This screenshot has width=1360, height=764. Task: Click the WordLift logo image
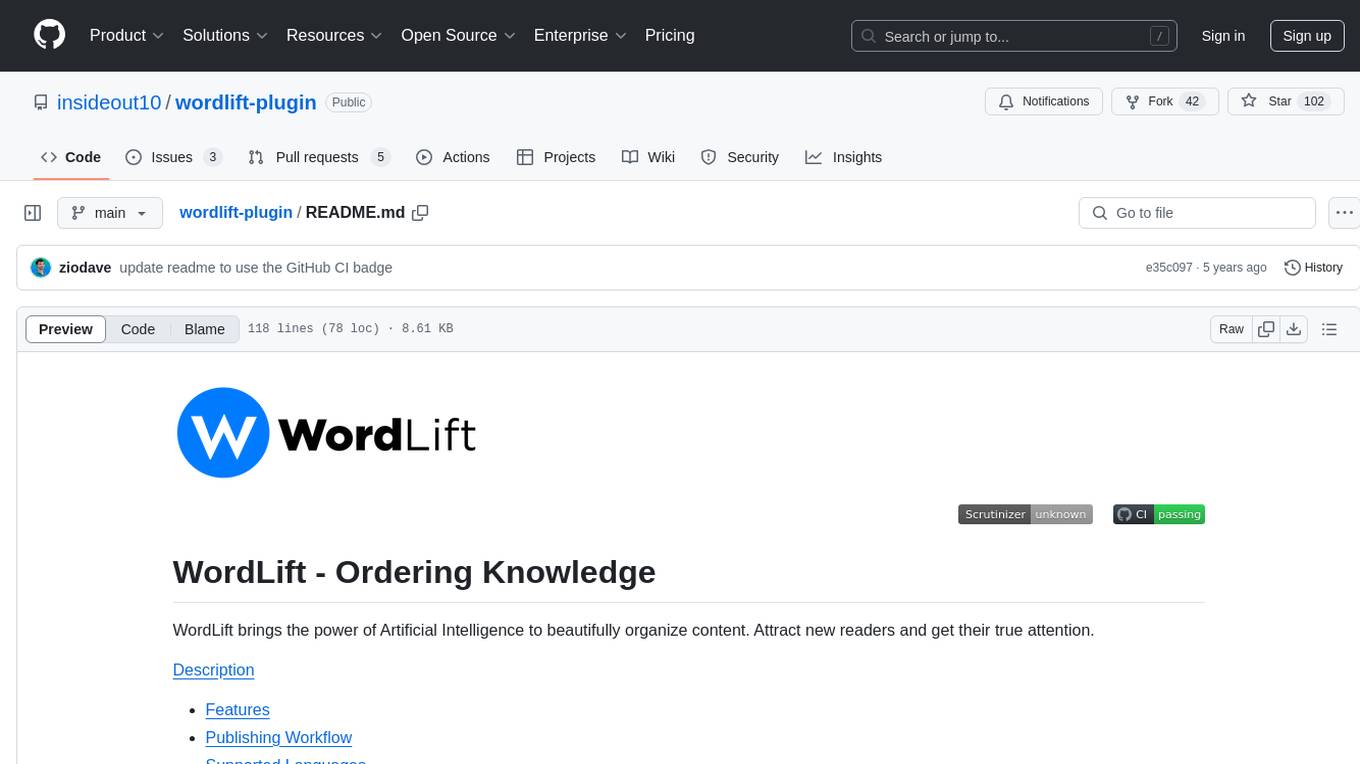326,433
